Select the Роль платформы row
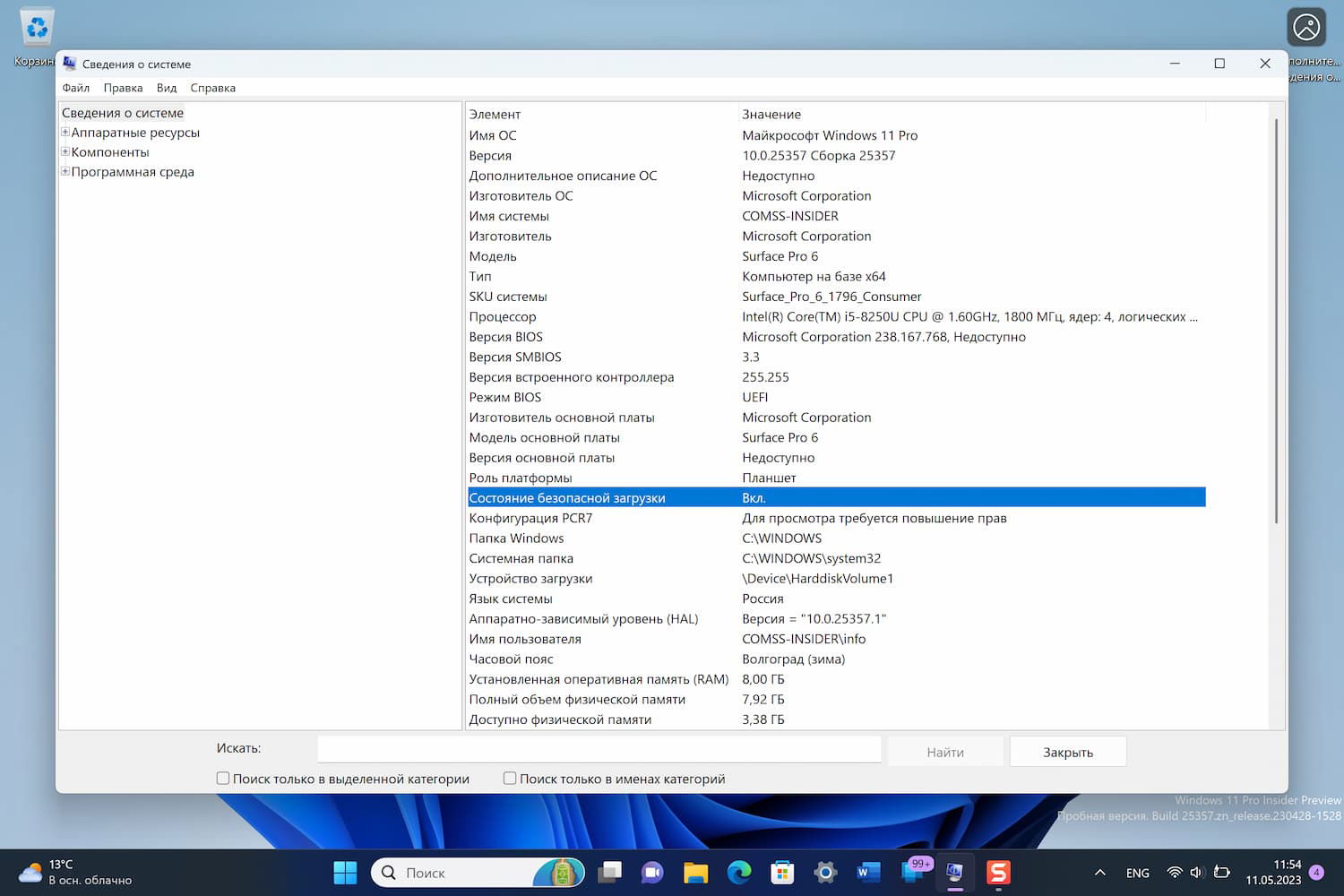This screenshot has height=896, width=1344. pos(836,478)
